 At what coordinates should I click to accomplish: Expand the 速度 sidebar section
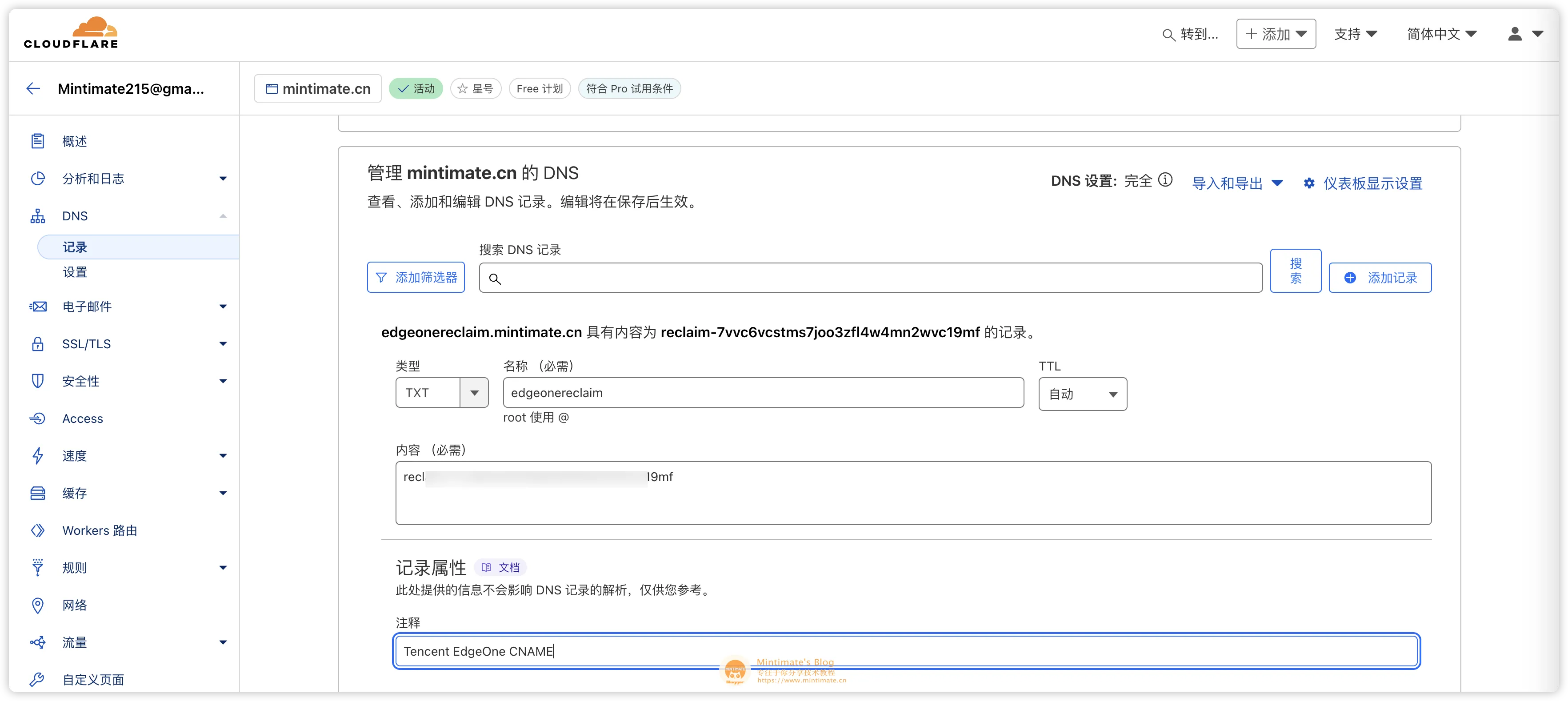(x=223, y=456)
